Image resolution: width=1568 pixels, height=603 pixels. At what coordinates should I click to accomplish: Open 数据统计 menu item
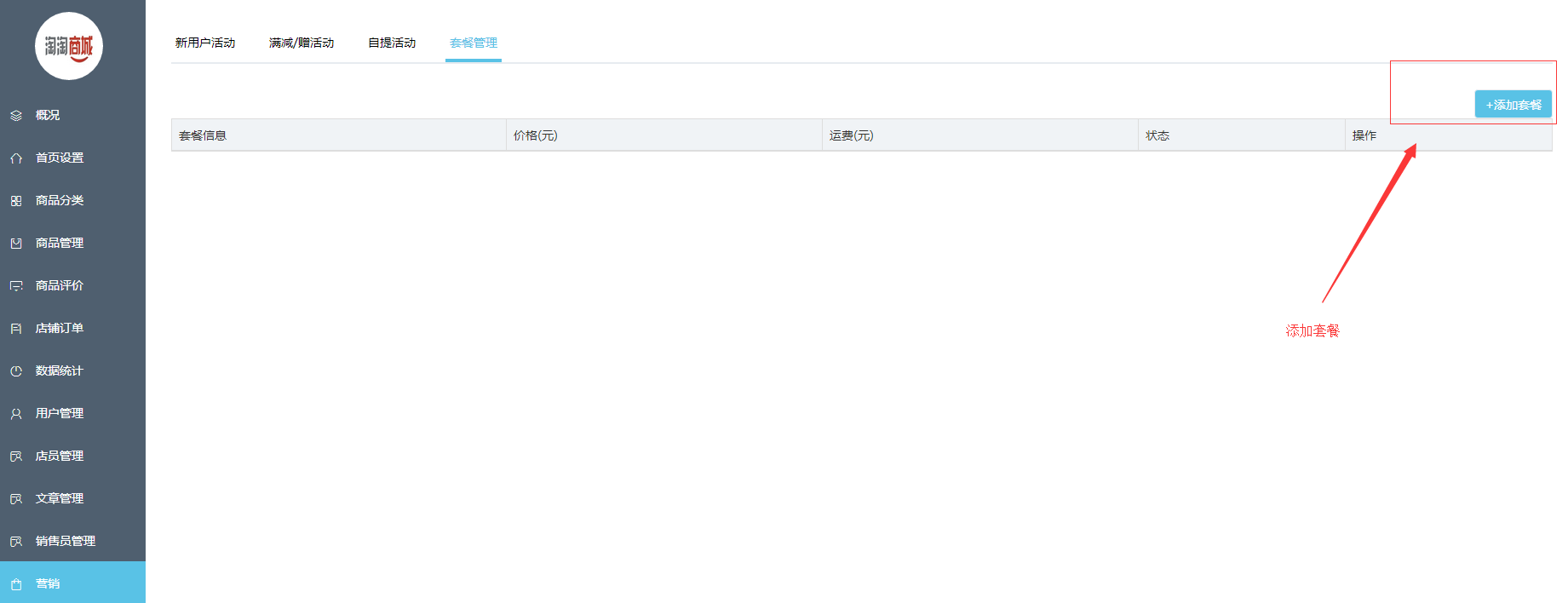(x=72, y=370)
